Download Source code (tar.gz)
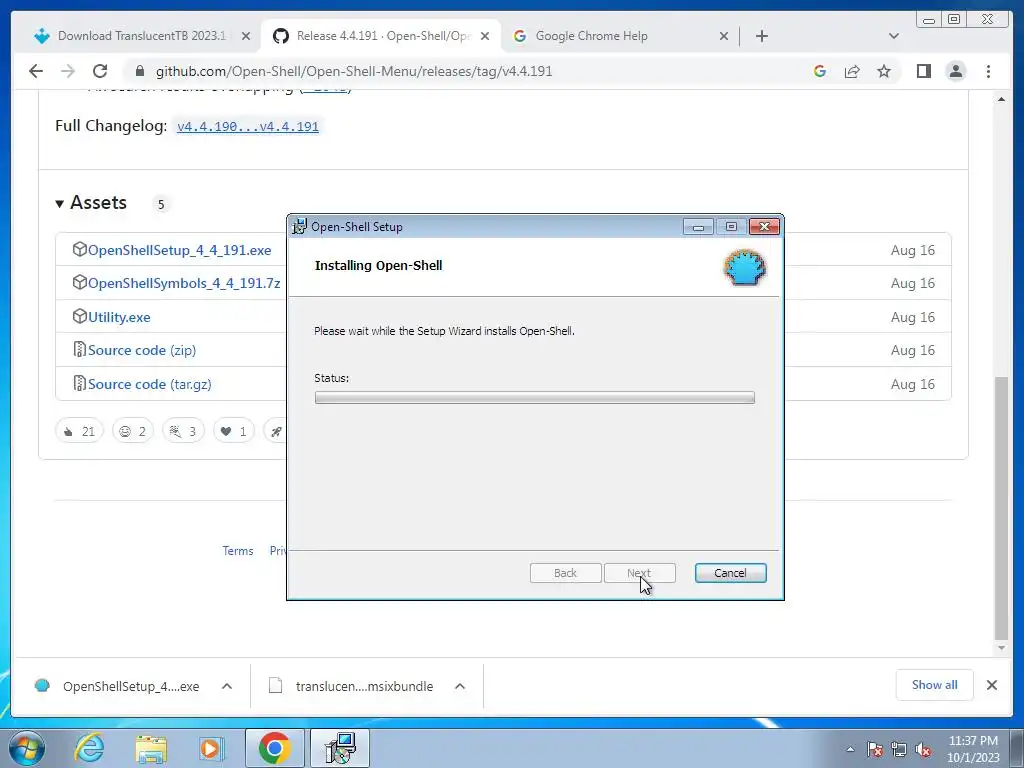This screenshot has height=768, width=1024. [150, 384]
